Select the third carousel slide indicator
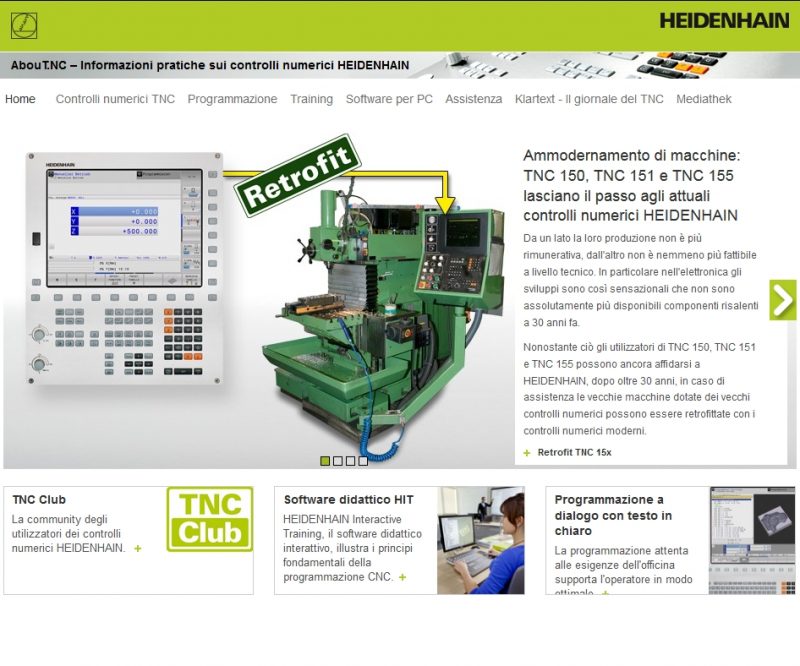 pos(351,461)
